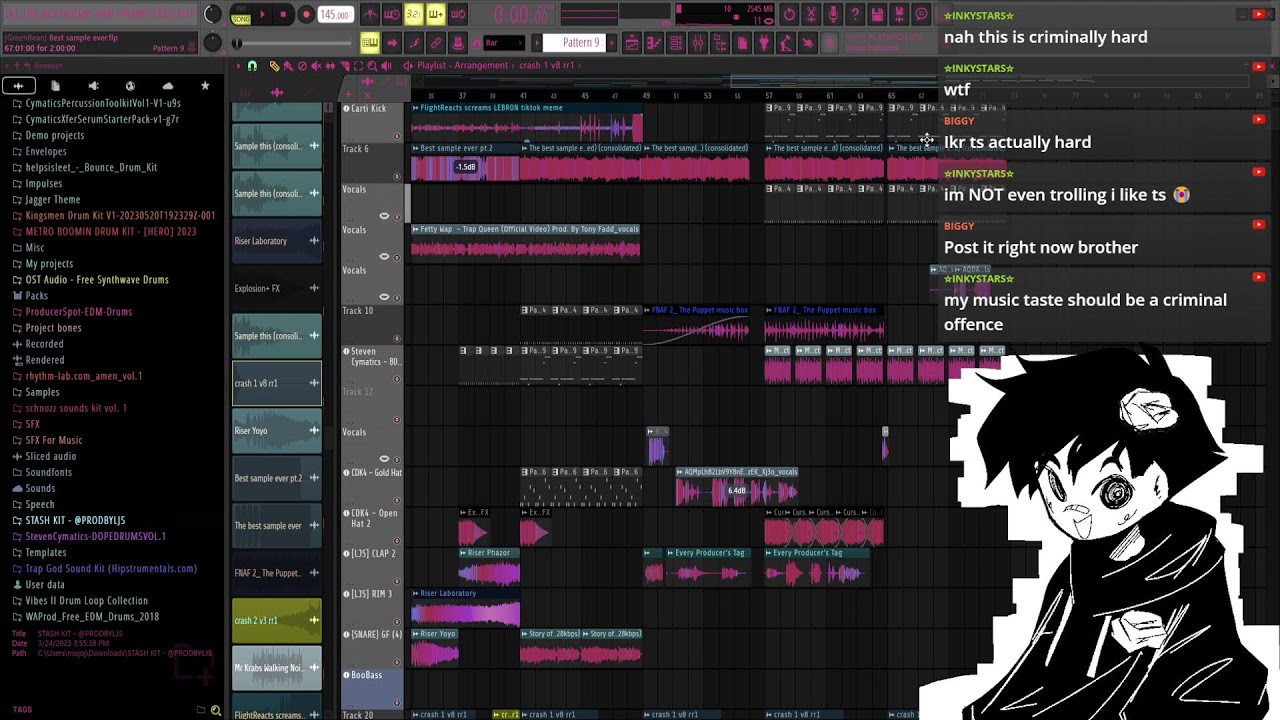Toggle the playlist snap magnet
1280x720 pixels.
(252, 66)
